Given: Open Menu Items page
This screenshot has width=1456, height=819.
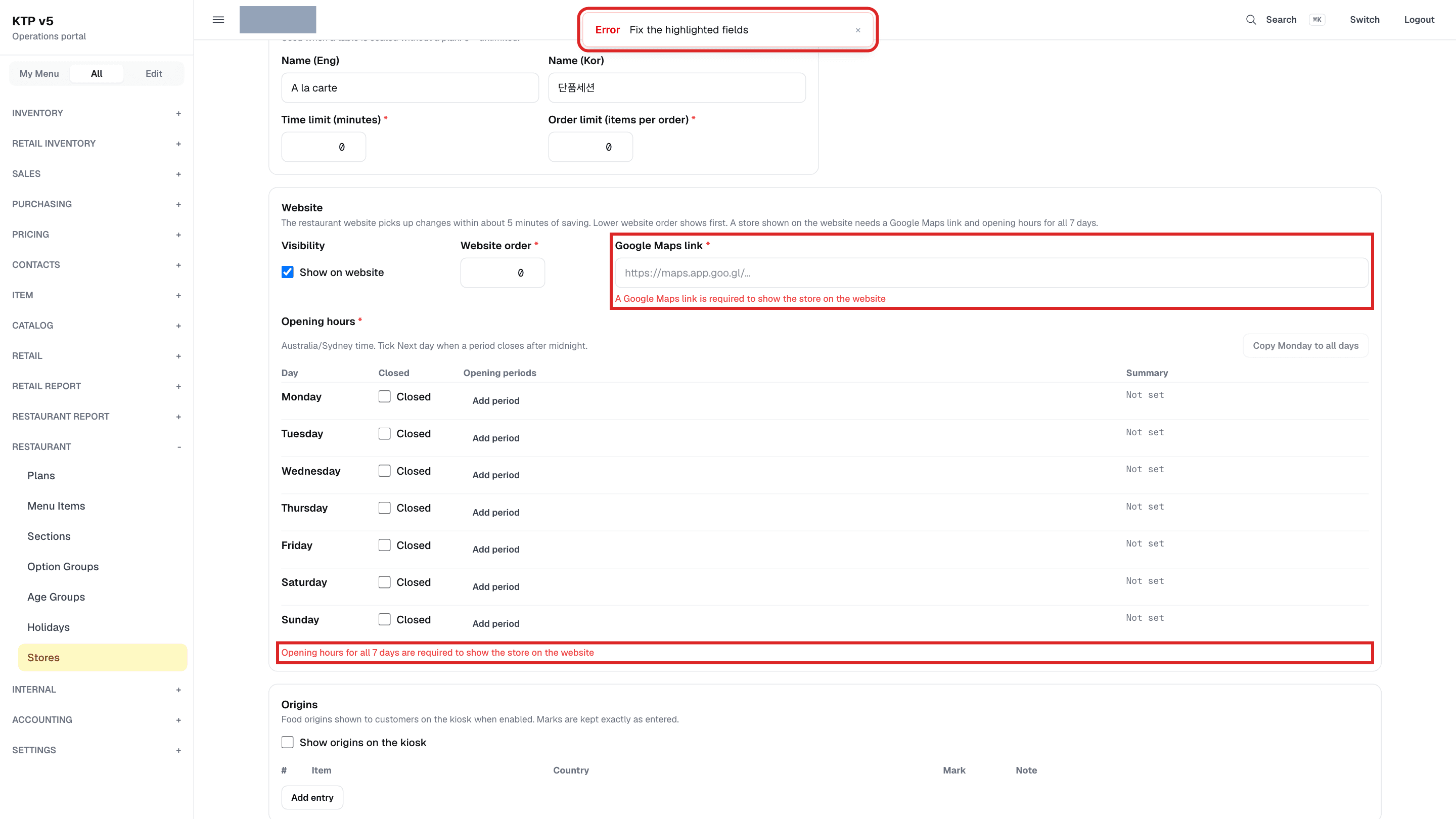Looking at the screenshot, I should click(x=57, y=506).
